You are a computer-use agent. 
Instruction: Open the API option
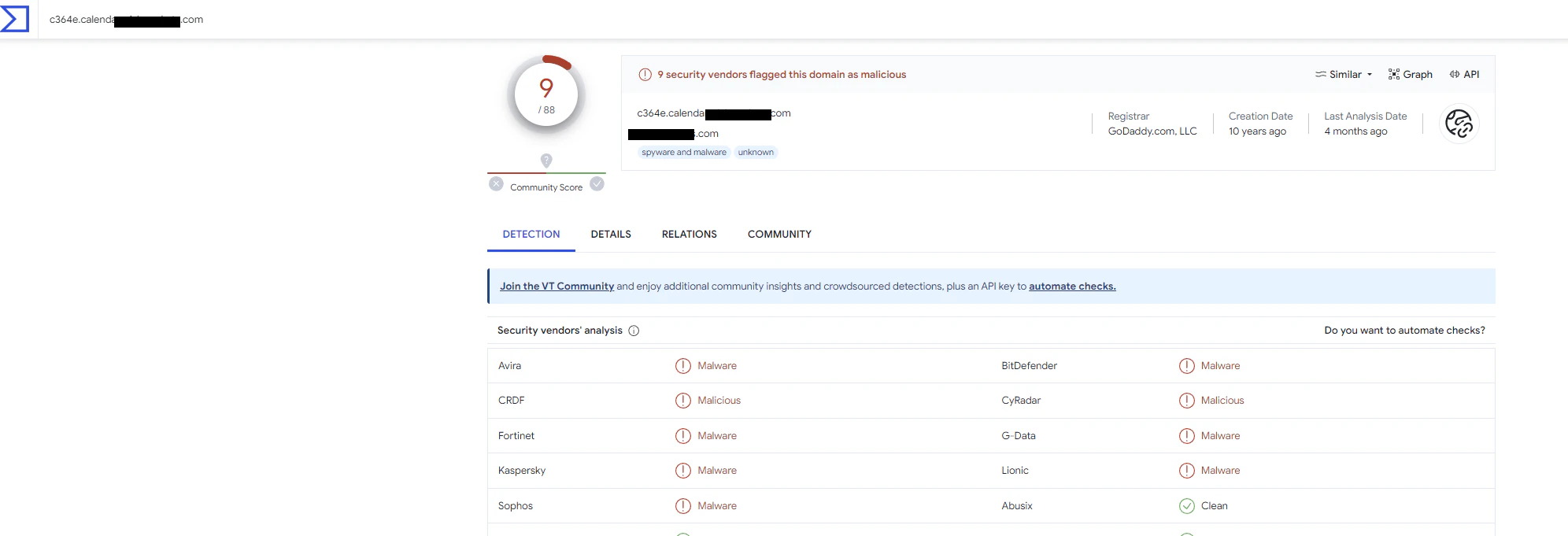point(1464,75)
